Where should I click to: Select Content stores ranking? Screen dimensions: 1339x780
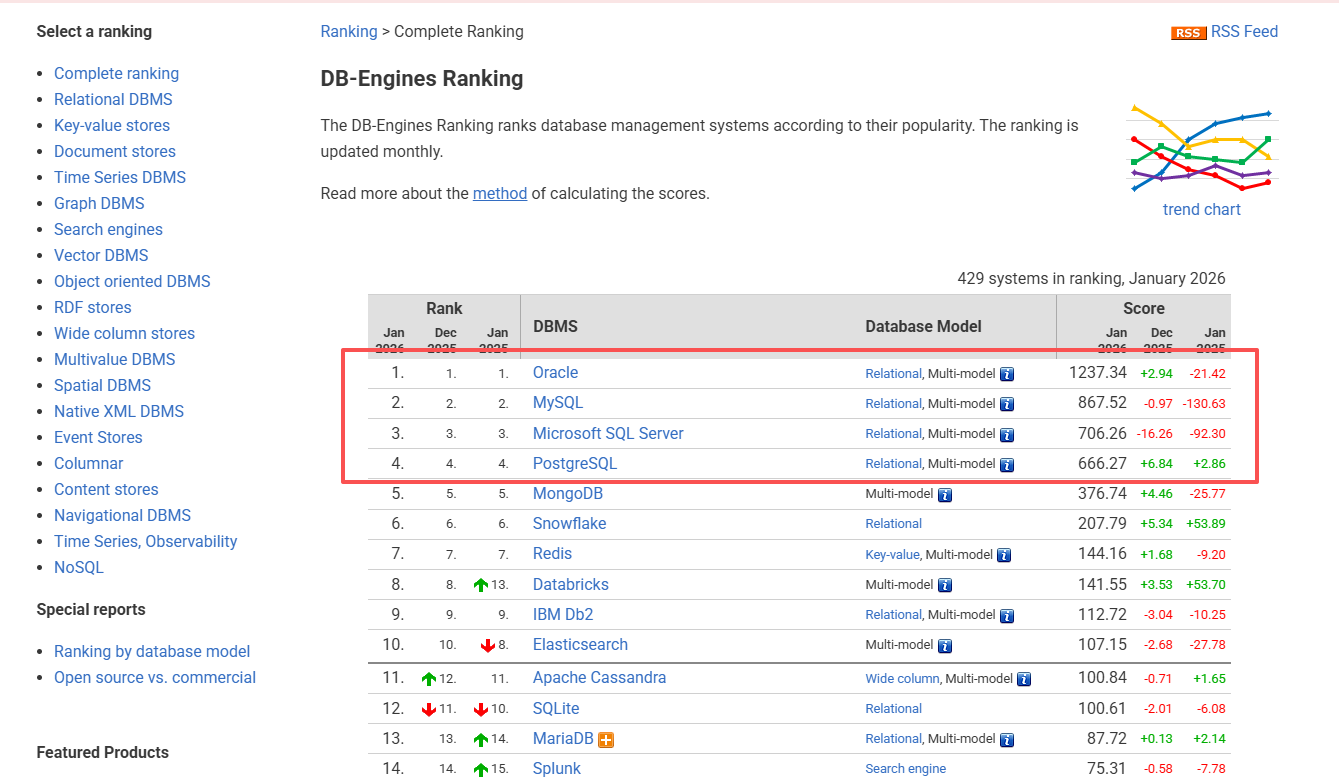pyautogui.click(x=106, y=489)
